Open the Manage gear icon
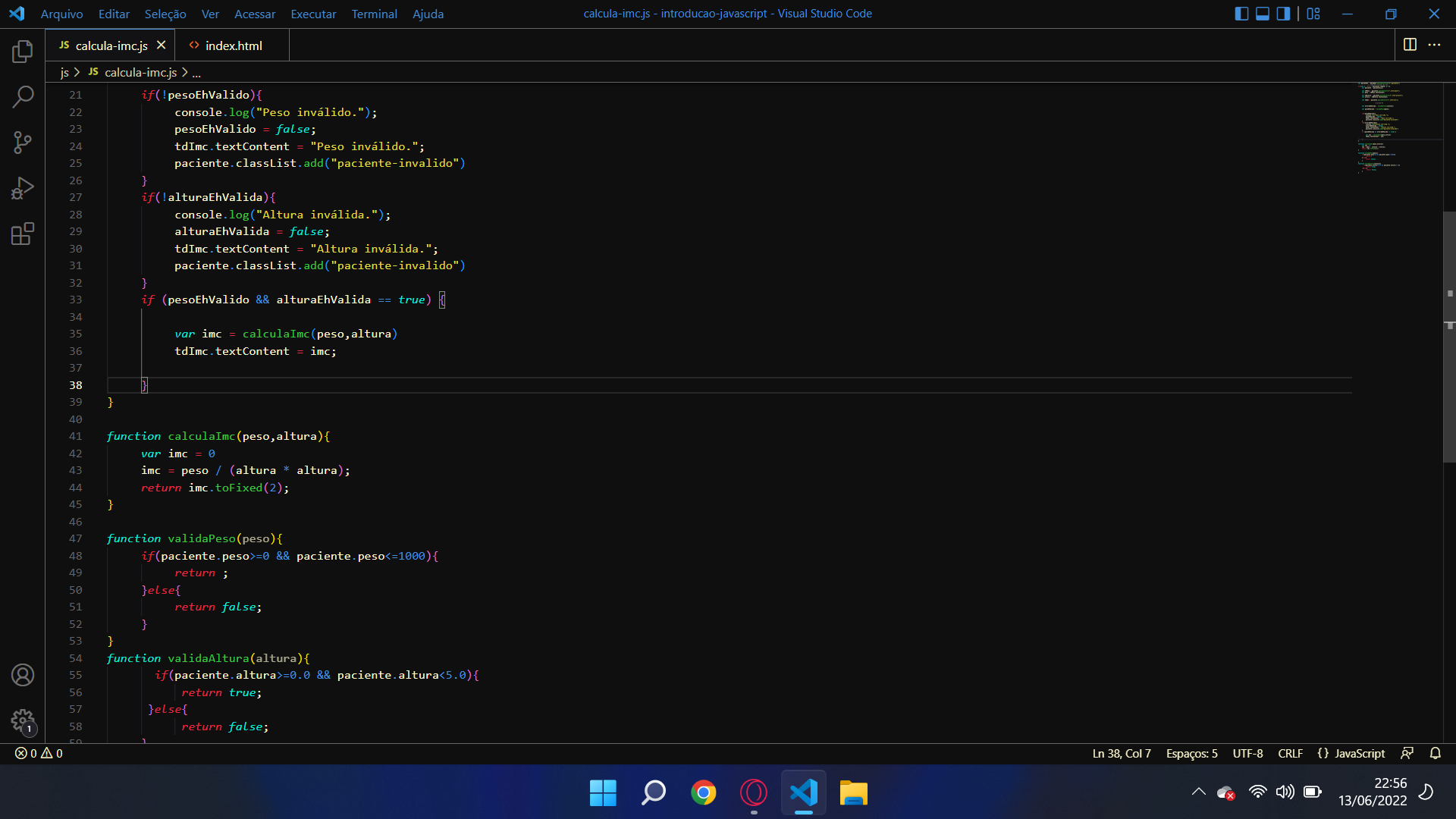Screen dimensions: 1456x819 tap(23, 720)
